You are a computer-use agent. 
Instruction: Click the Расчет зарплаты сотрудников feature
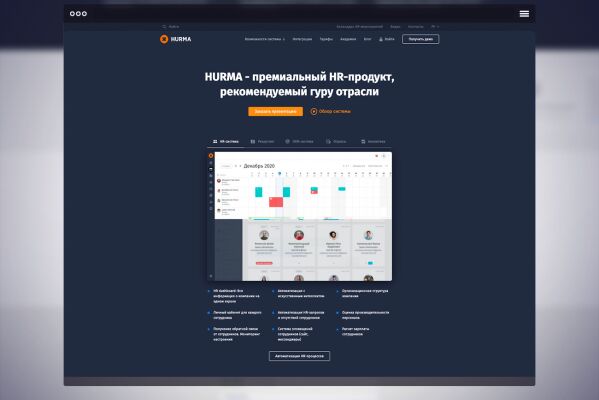(356, 331)
